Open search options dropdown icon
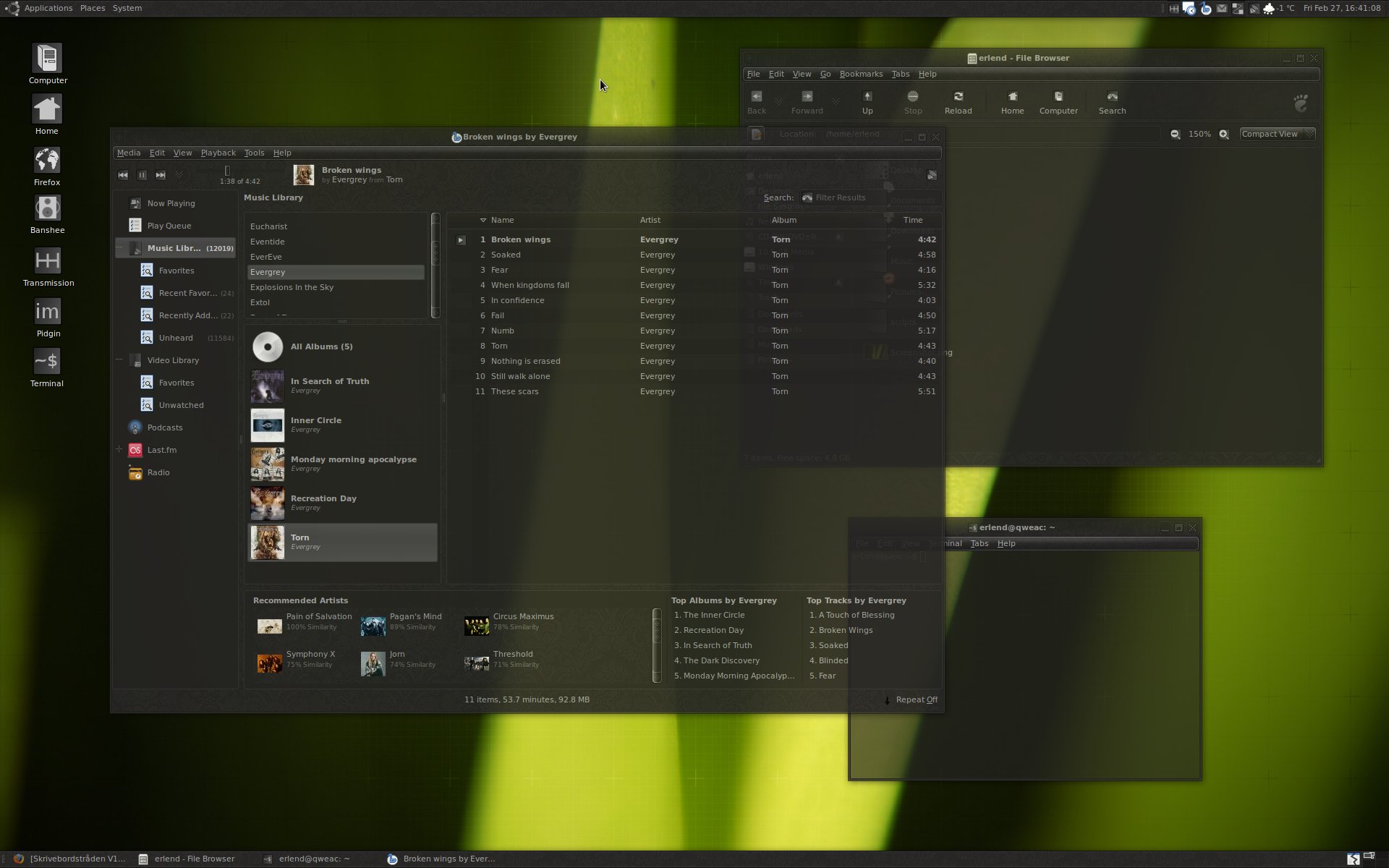The width and height of the screenshot is (1389, 868). pos(807,197)
